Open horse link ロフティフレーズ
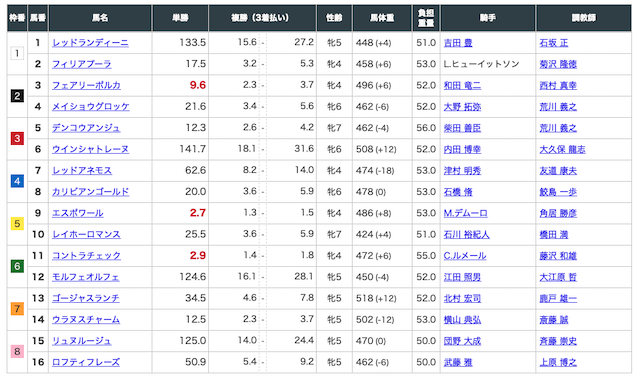The image size is (640, 382). click(86, 362)
